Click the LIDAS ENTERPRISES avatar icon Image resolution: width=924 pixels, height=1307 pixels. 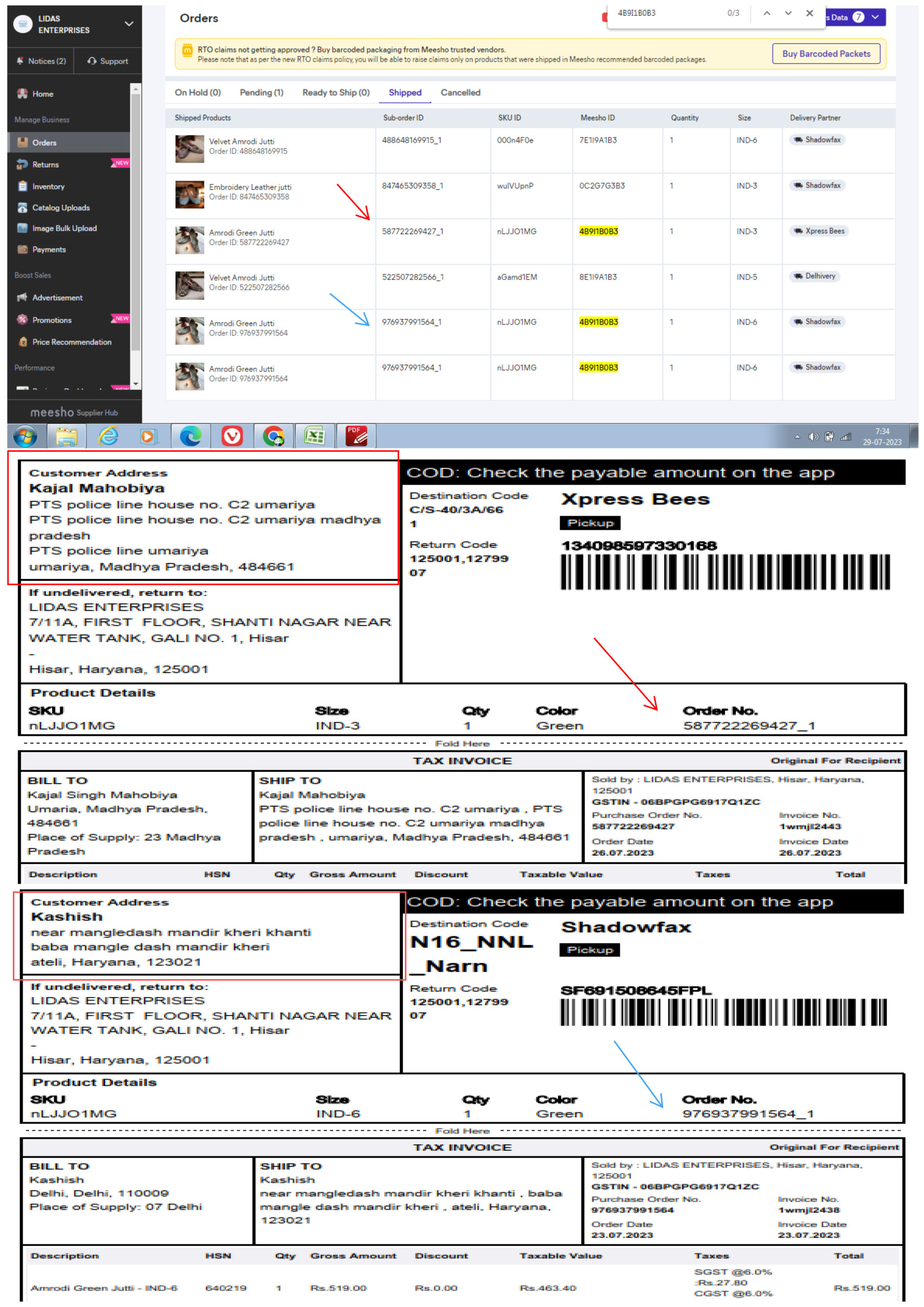[23, 24]
